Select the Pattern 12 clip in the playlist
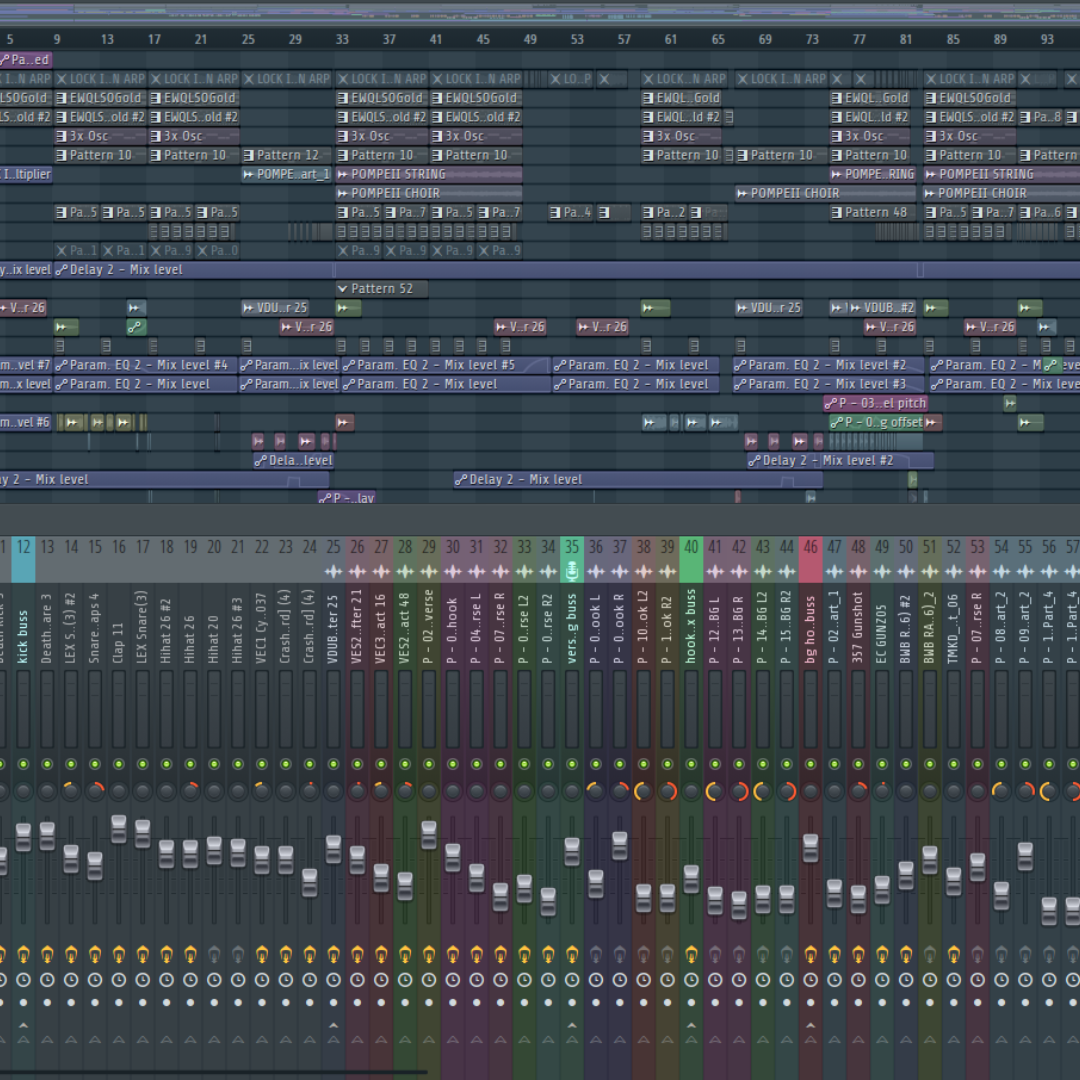Screen dimensions: 1080x1080 coord(286,155)
